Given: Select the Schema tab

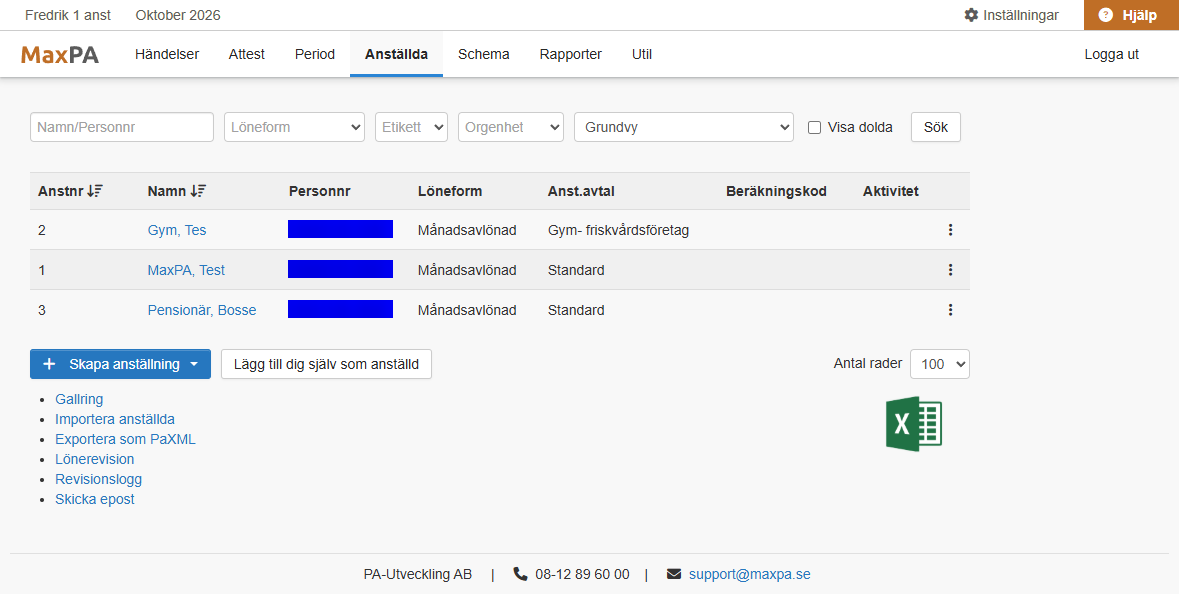Looking at the screenshot, I should click(x=483, y=54).
